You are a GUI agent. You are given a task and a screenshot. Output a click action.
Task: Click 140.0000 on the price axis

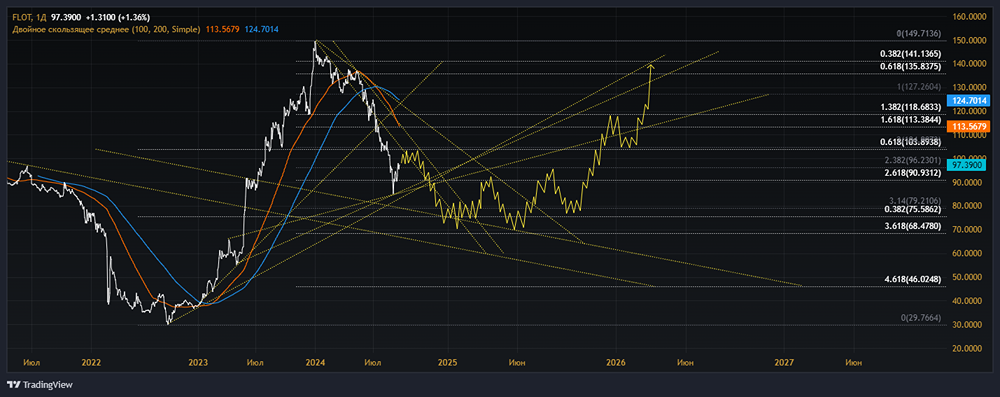[969, 64]
